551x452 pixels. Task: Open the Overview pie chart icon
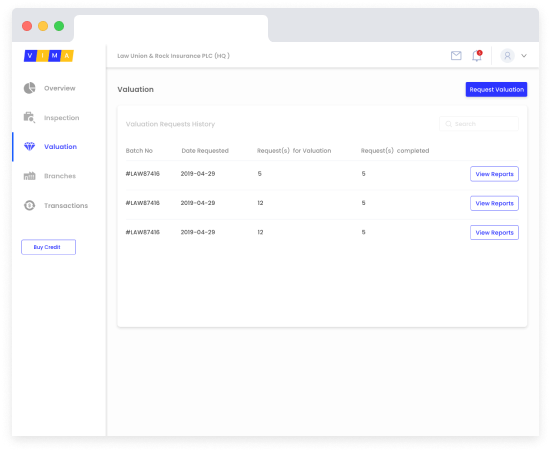coord(30,88)
